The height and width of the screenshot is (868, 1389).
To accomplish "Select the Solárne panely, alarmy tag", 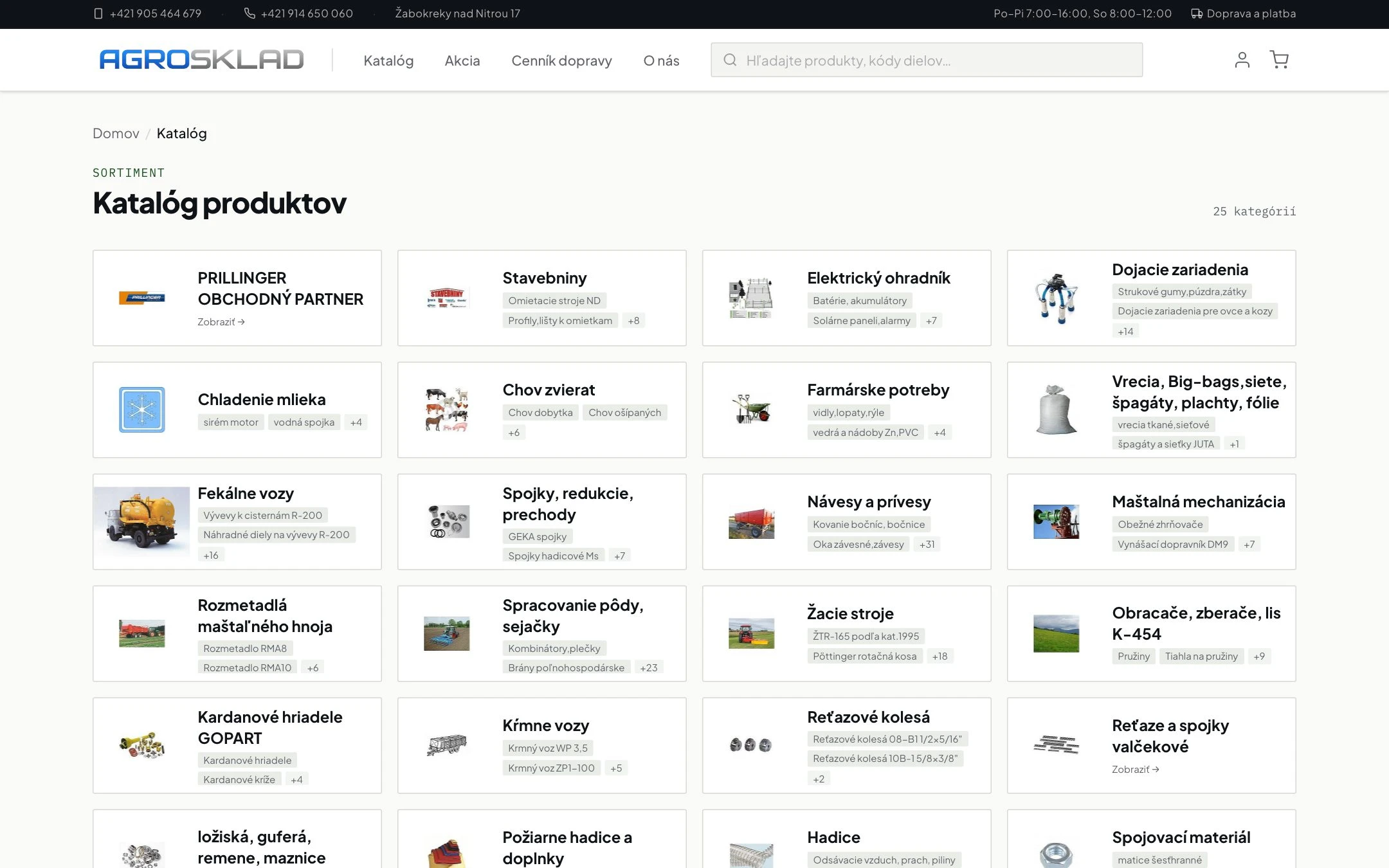I will point(862,320).
